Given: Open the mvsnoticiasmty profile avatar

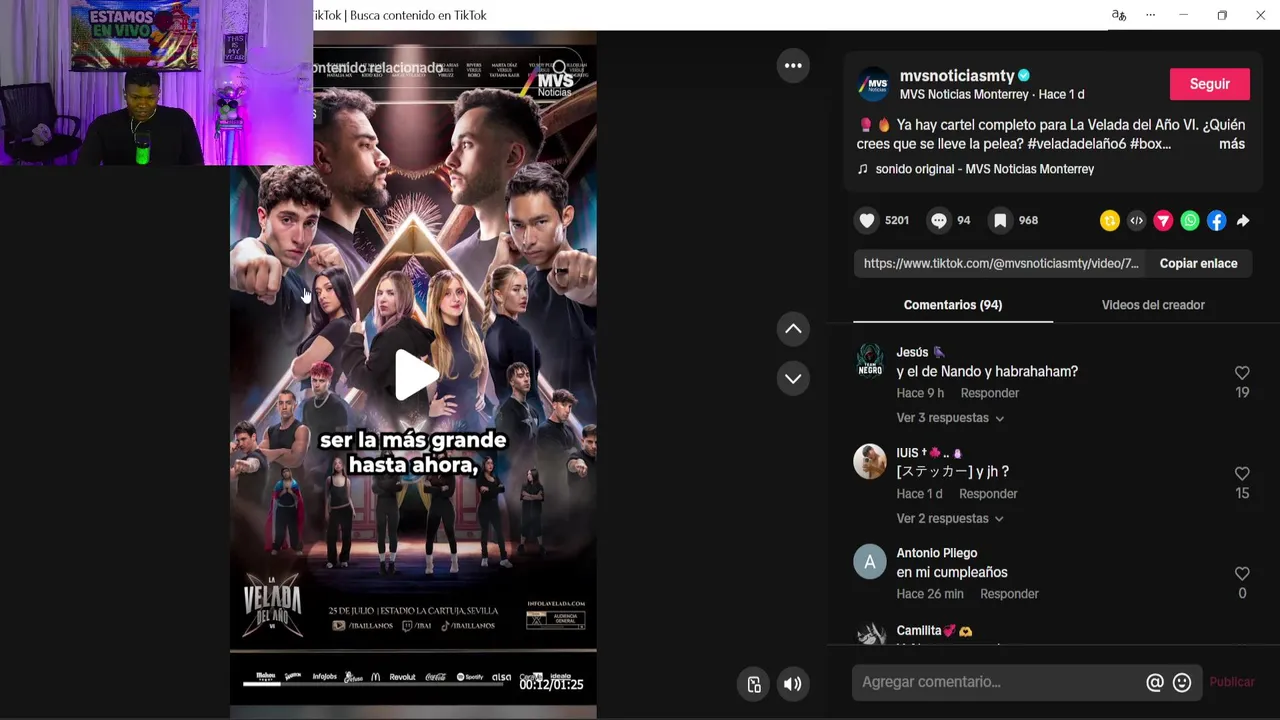Looking at the screenshot, I should pyautogui.click(x=874, y=85).
